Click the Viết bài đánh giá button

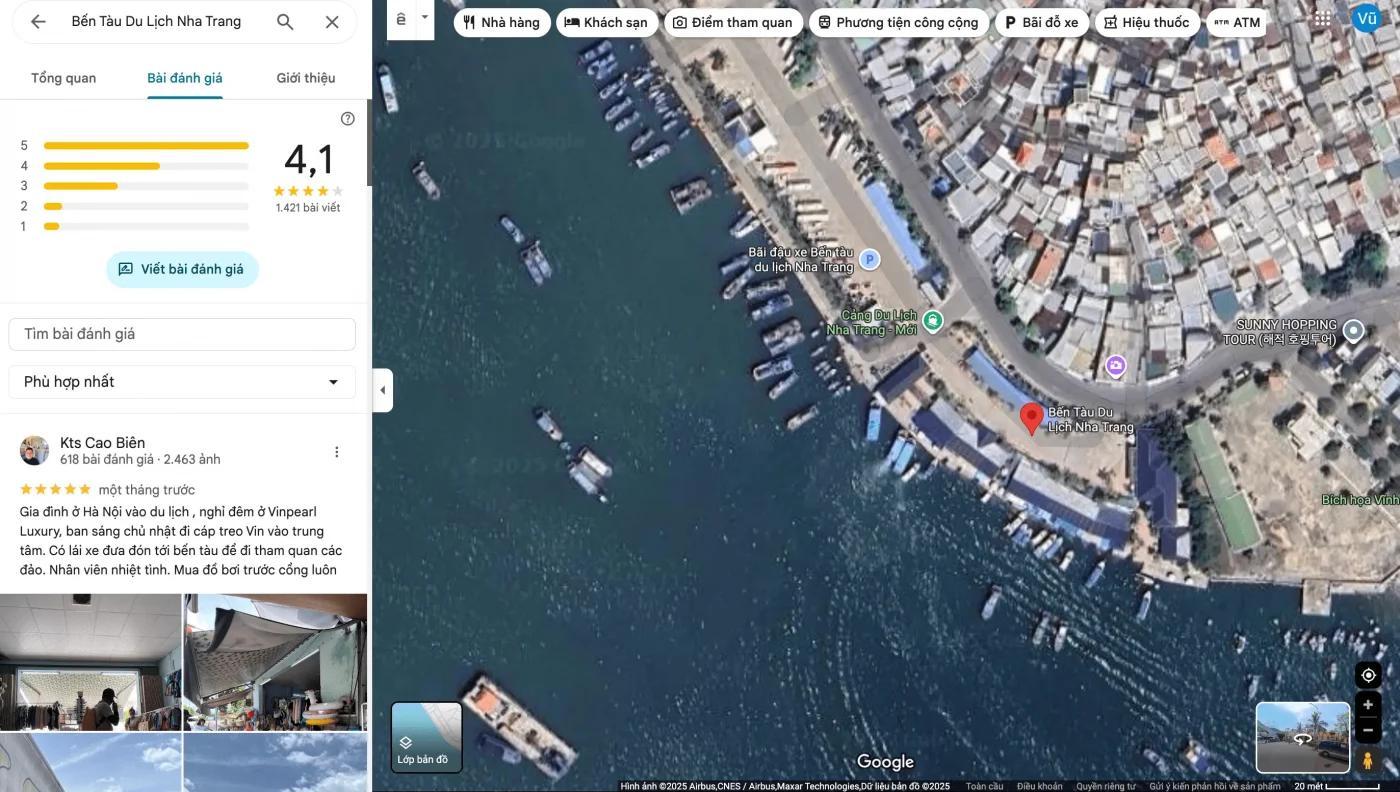182,270
